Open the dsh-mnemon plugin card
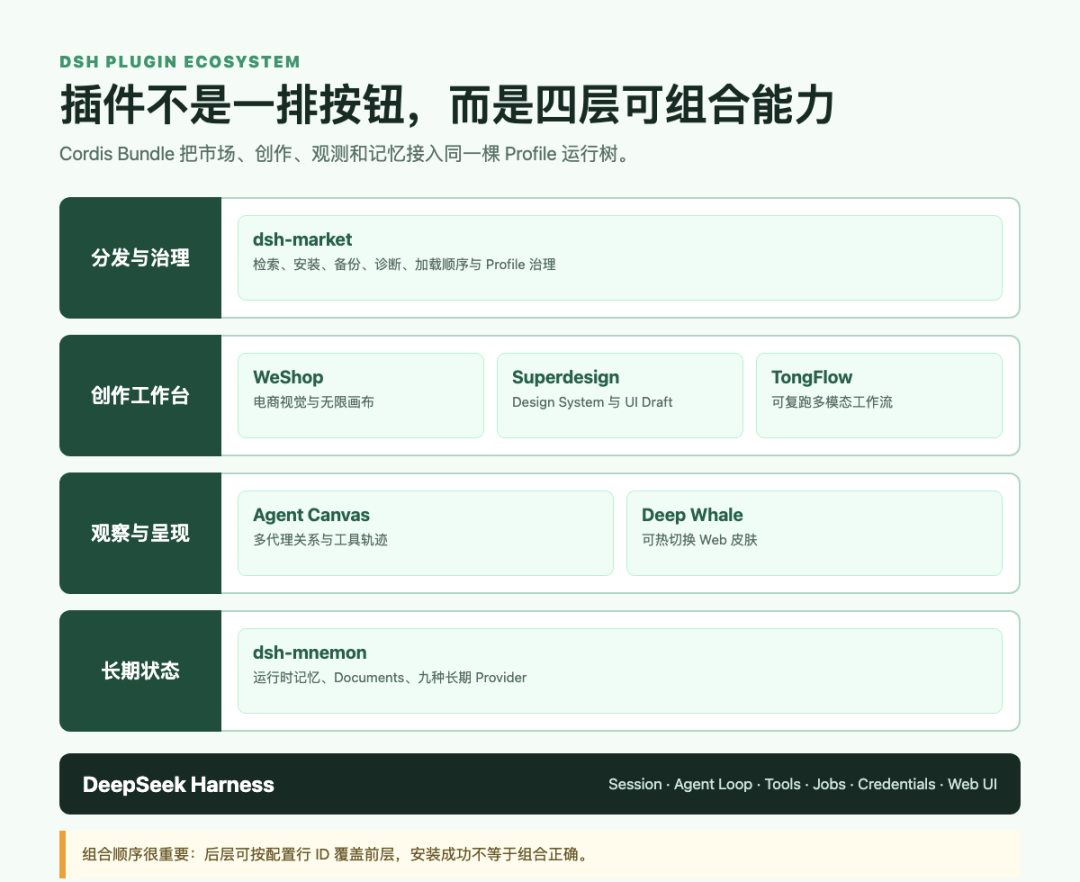This screenshot has height=882, width=1080. click(620, 671)
